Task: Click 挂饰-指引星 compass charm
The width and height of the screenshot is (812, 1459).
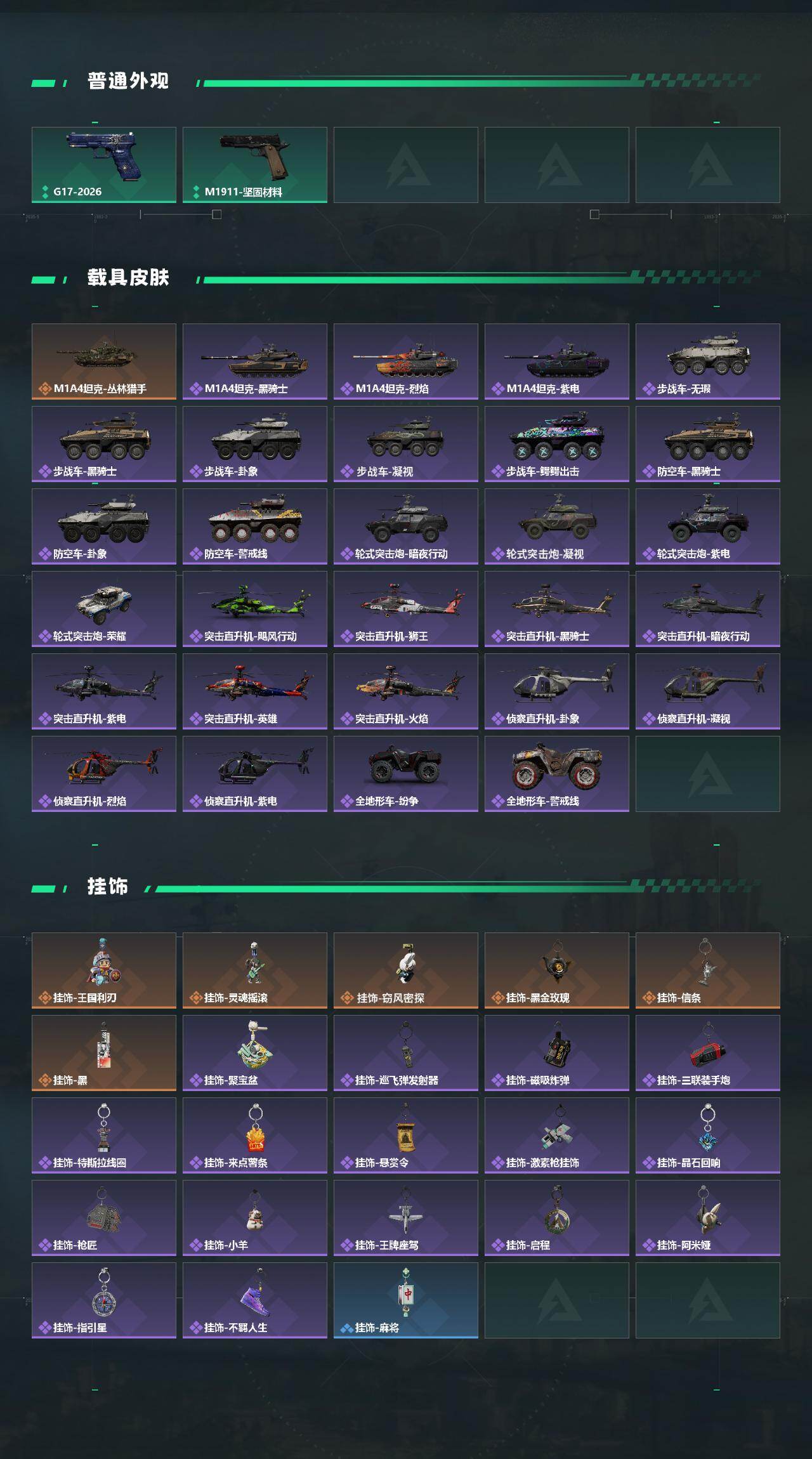Action: 104,1300
